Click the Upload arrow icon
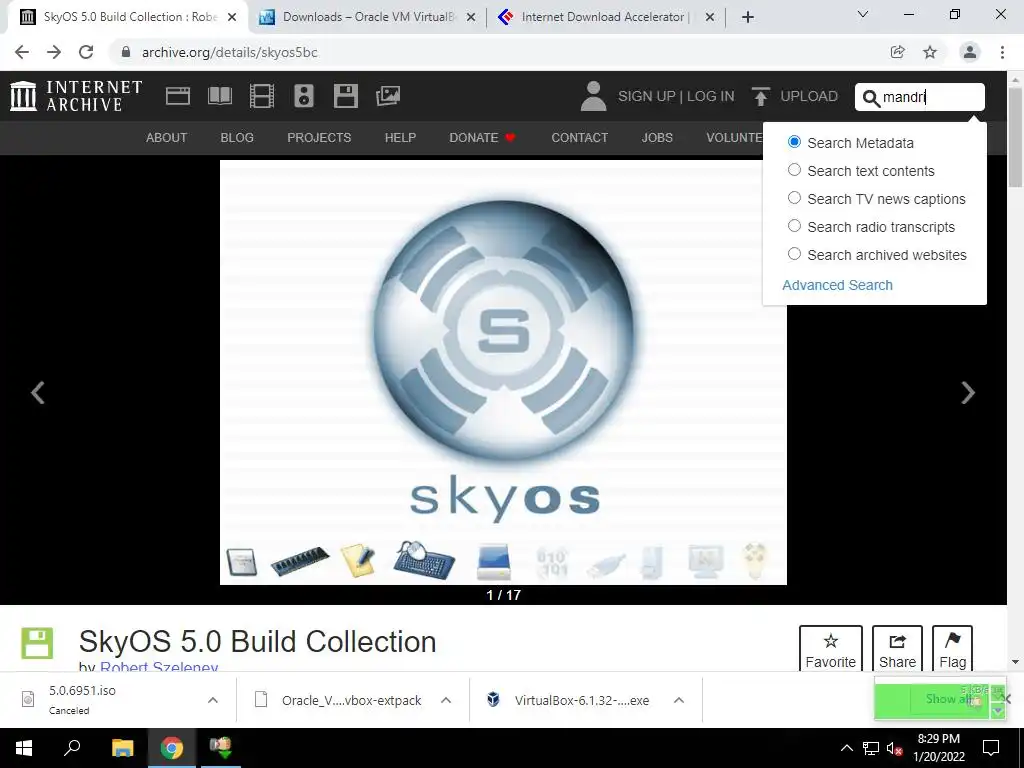The height and width of the screenshot is (768, 1024). click(761, 97)
